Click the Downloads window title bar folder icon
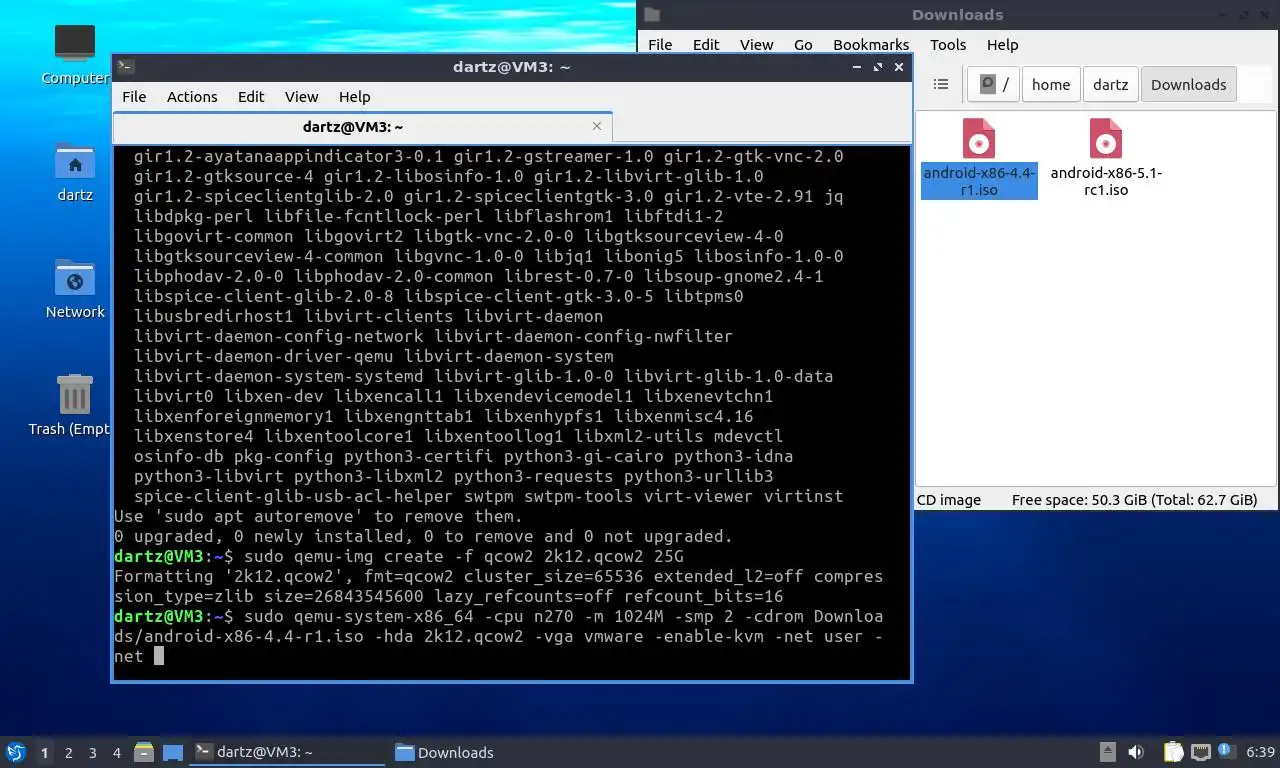 click(x=652, y=15)
